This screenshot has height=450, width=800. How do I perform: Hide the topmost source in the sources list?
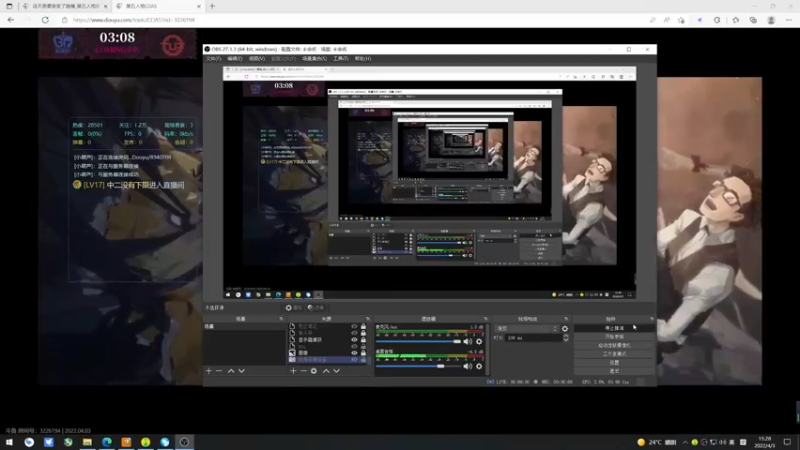(354, 327)
